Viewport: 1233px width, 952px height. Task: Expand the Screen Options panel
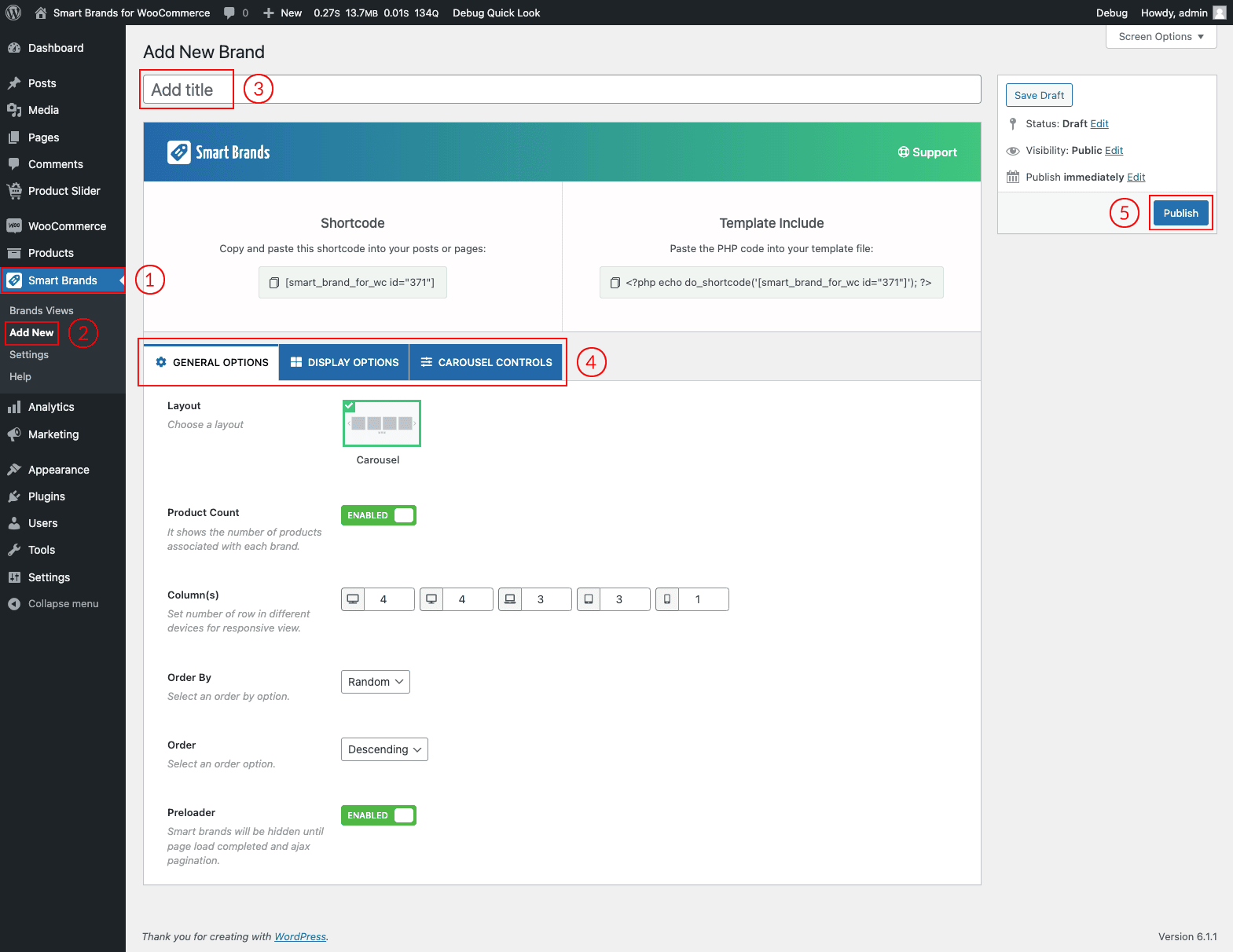[1160, 37]
